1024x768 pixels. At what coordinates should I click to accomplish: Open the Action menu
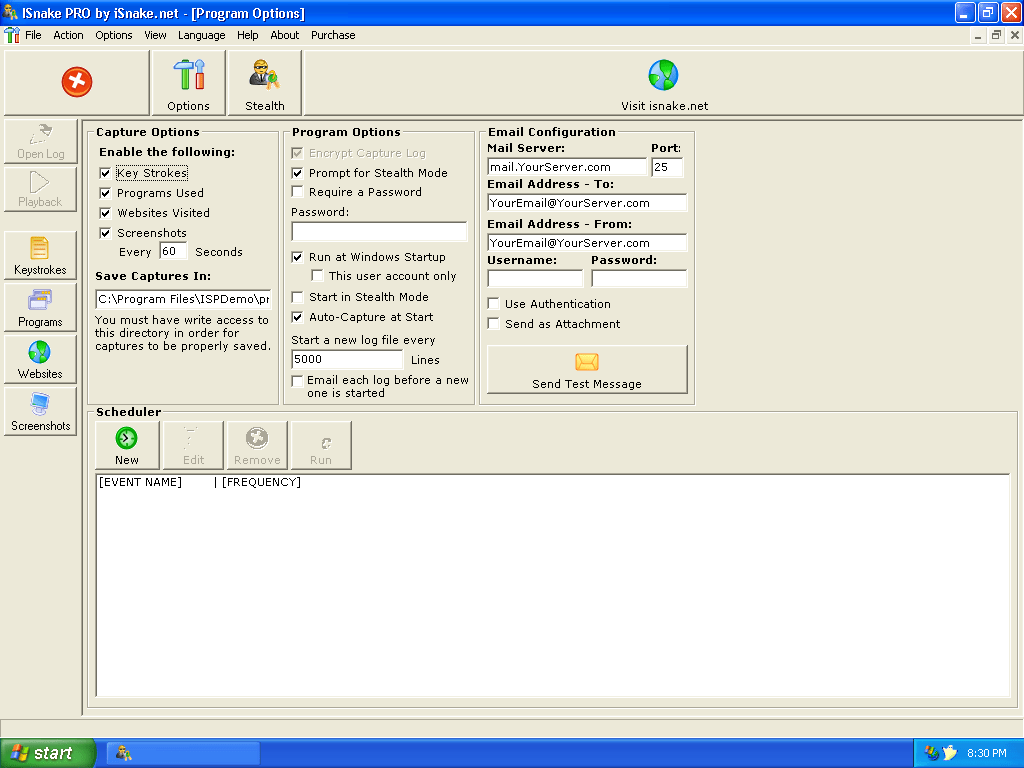pyautogui.click(x=69, y=35)
